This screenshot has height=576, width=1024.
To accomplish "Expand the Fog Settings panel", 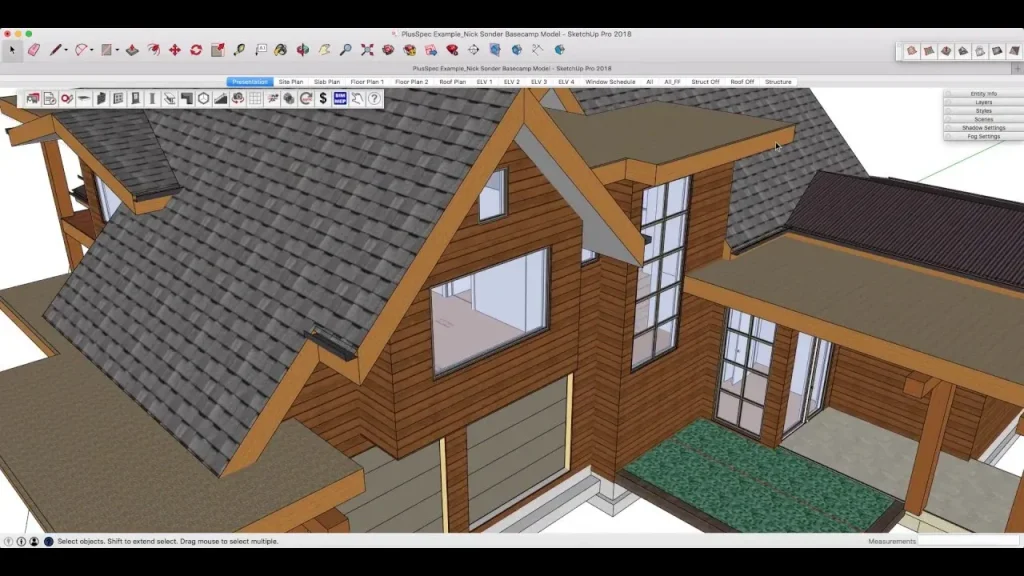I will 984,136.
